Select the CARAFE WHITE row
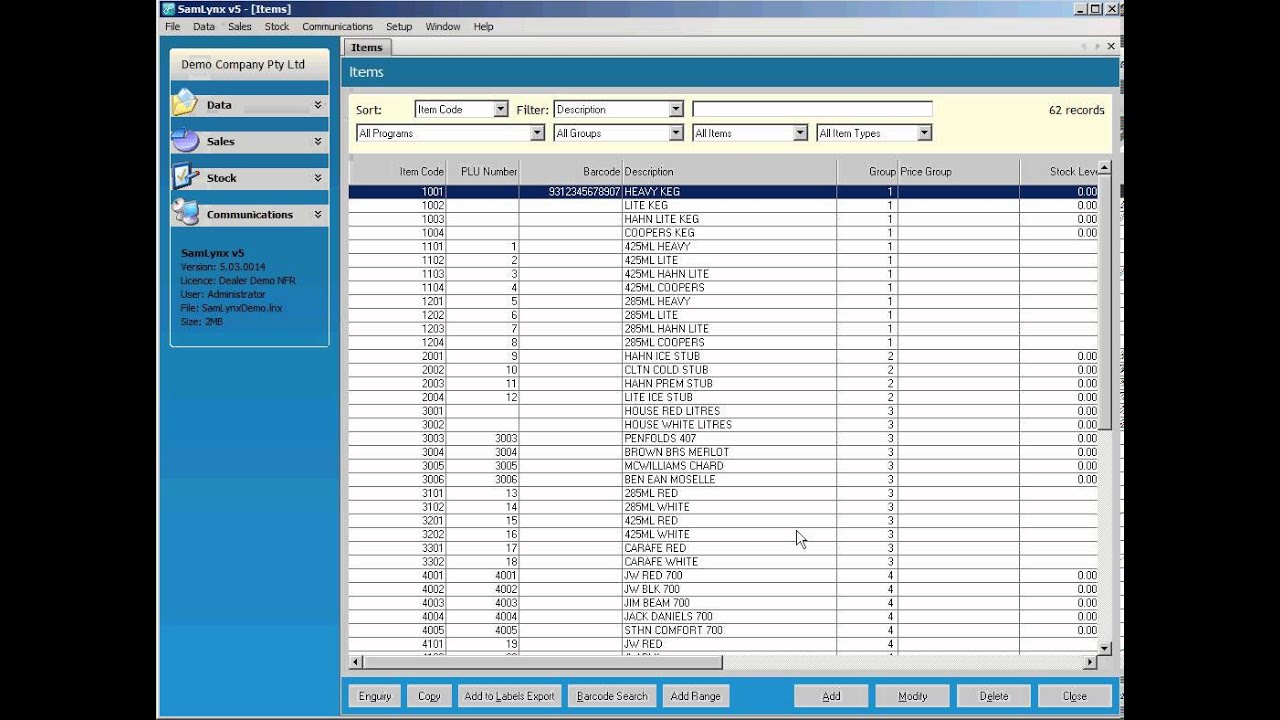1280x720 pixels. (x=723, y=562)
